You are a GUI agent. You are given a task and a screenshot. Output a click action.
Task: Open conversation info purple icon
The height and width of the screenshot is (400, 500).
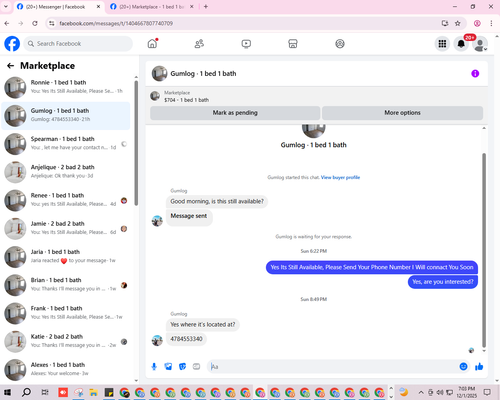pyautogui.click(x=475, y=73)
